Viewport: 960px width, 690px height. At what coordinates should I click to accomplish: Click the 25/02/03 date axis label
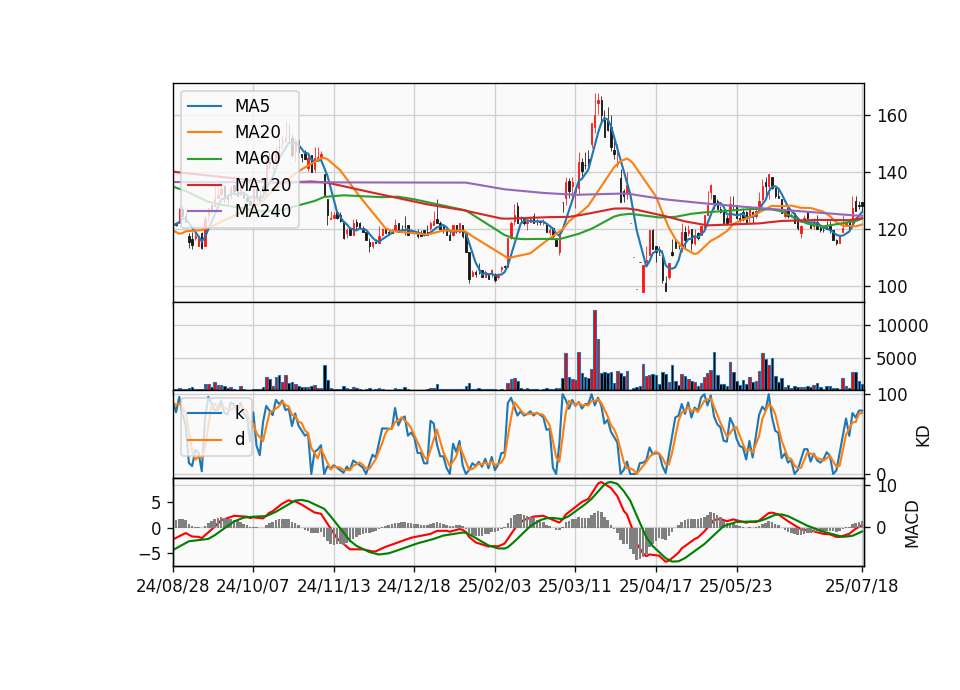coord(495,587)
